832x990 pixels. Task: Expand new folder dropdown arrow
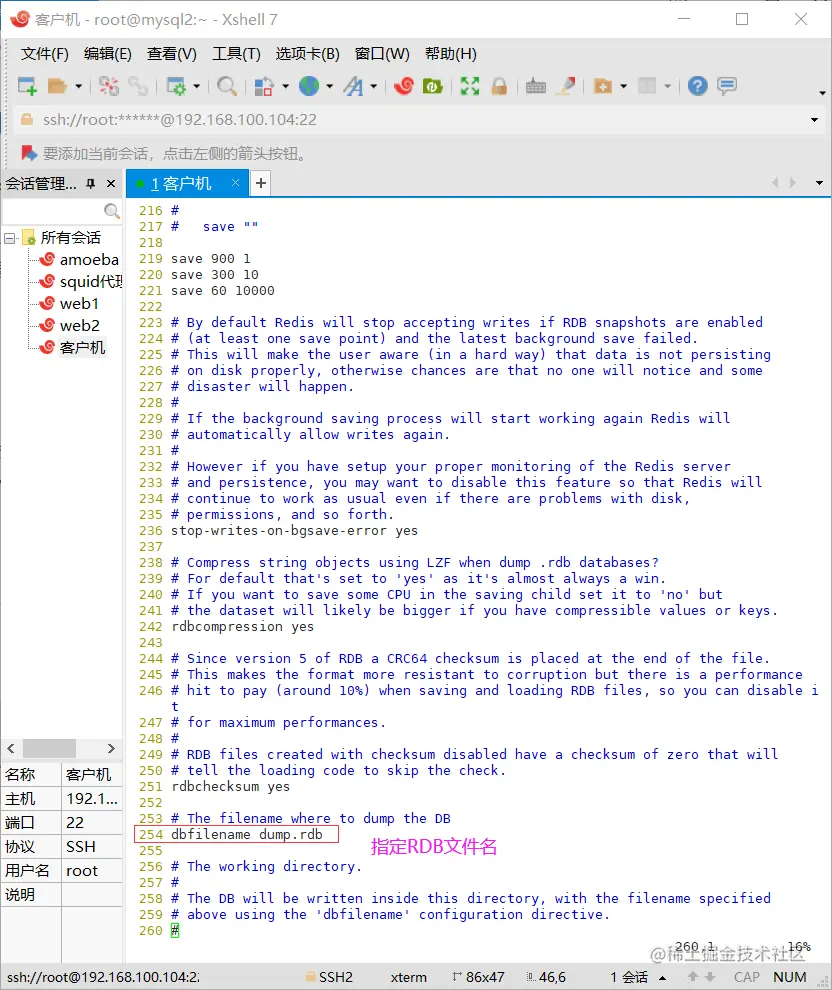[x=624, y=86]
